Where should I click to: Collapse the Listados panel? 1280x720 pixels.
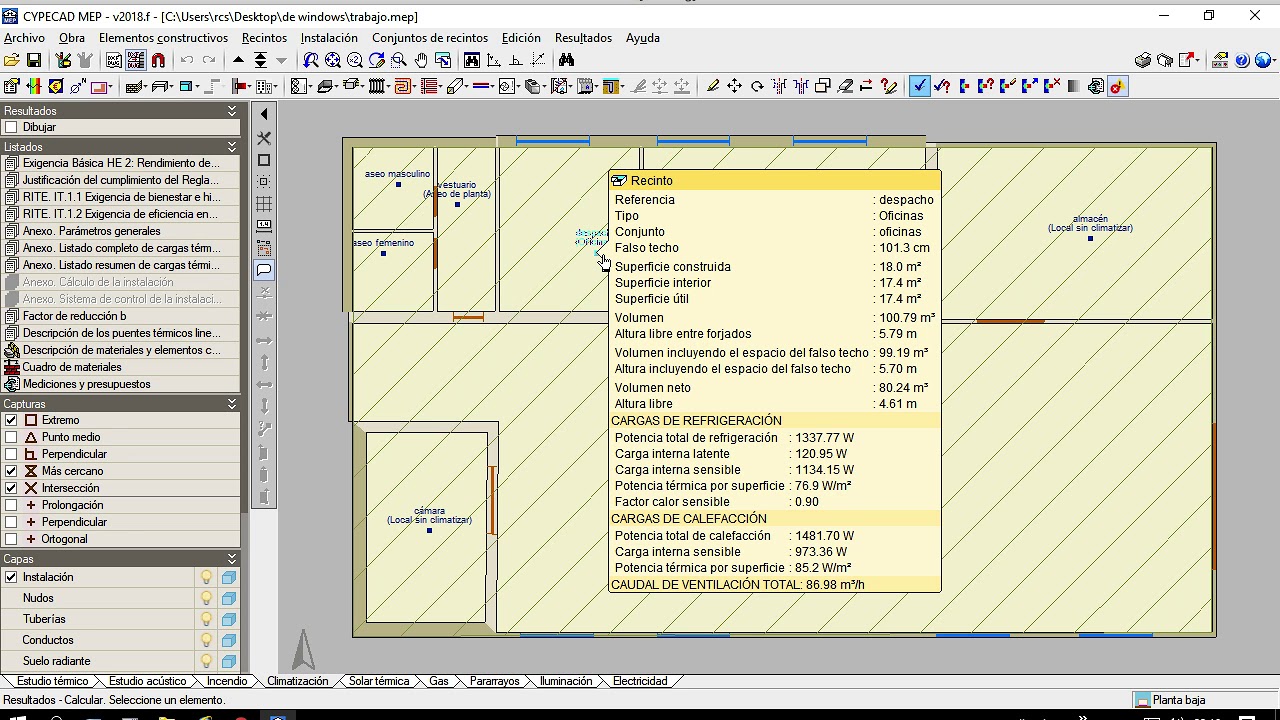pos(232,147)
